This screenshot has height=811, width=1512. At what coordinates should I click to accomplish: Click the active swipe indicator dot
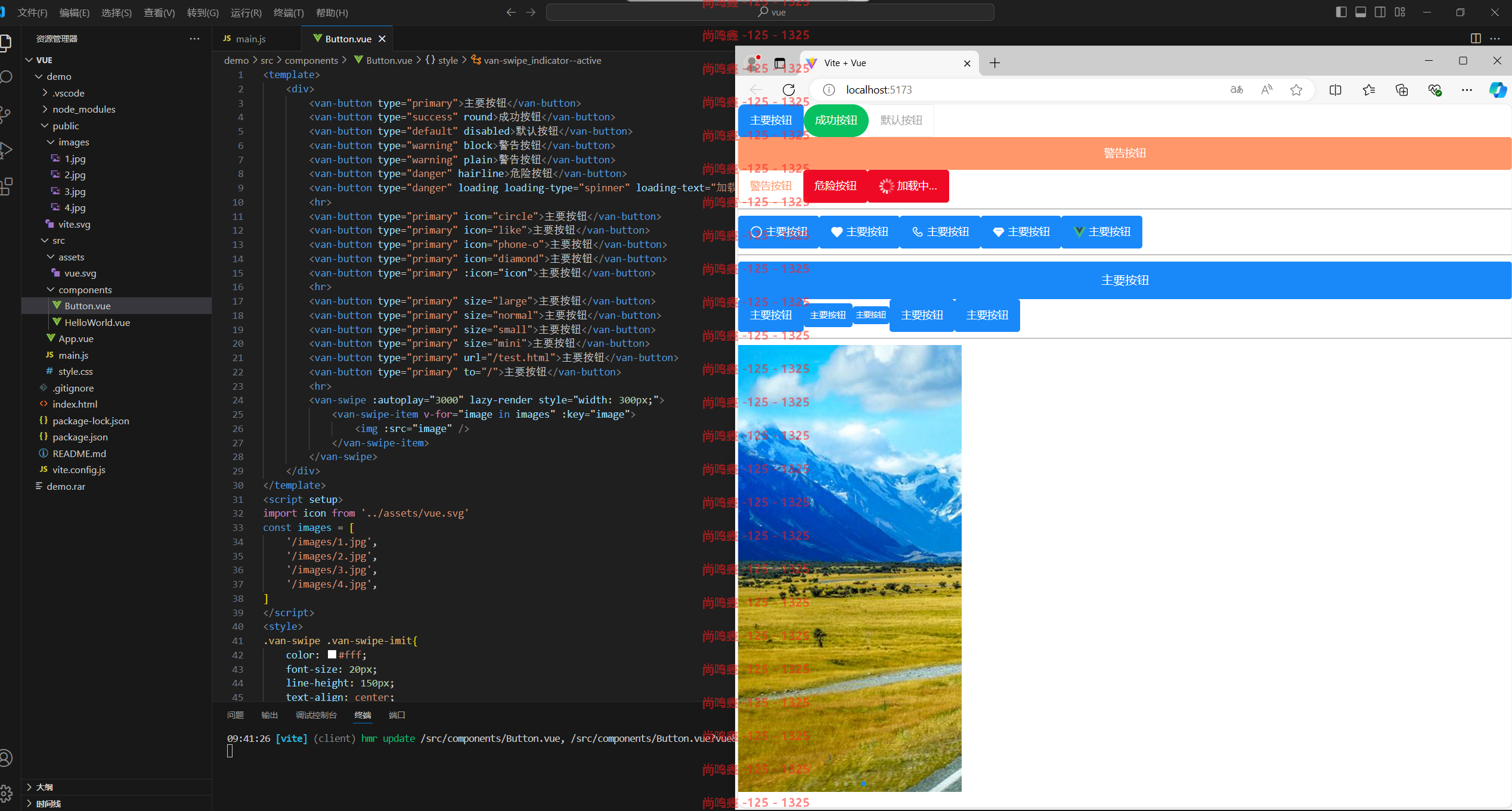[x=863, y=784]
